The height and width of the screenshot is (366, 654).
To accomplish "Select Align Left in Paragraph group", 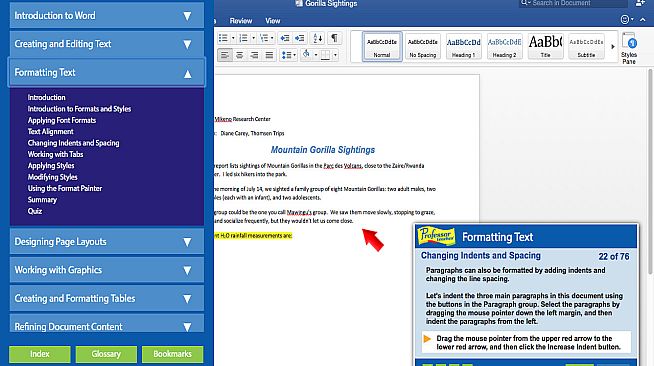I will (x=225, y=55).
